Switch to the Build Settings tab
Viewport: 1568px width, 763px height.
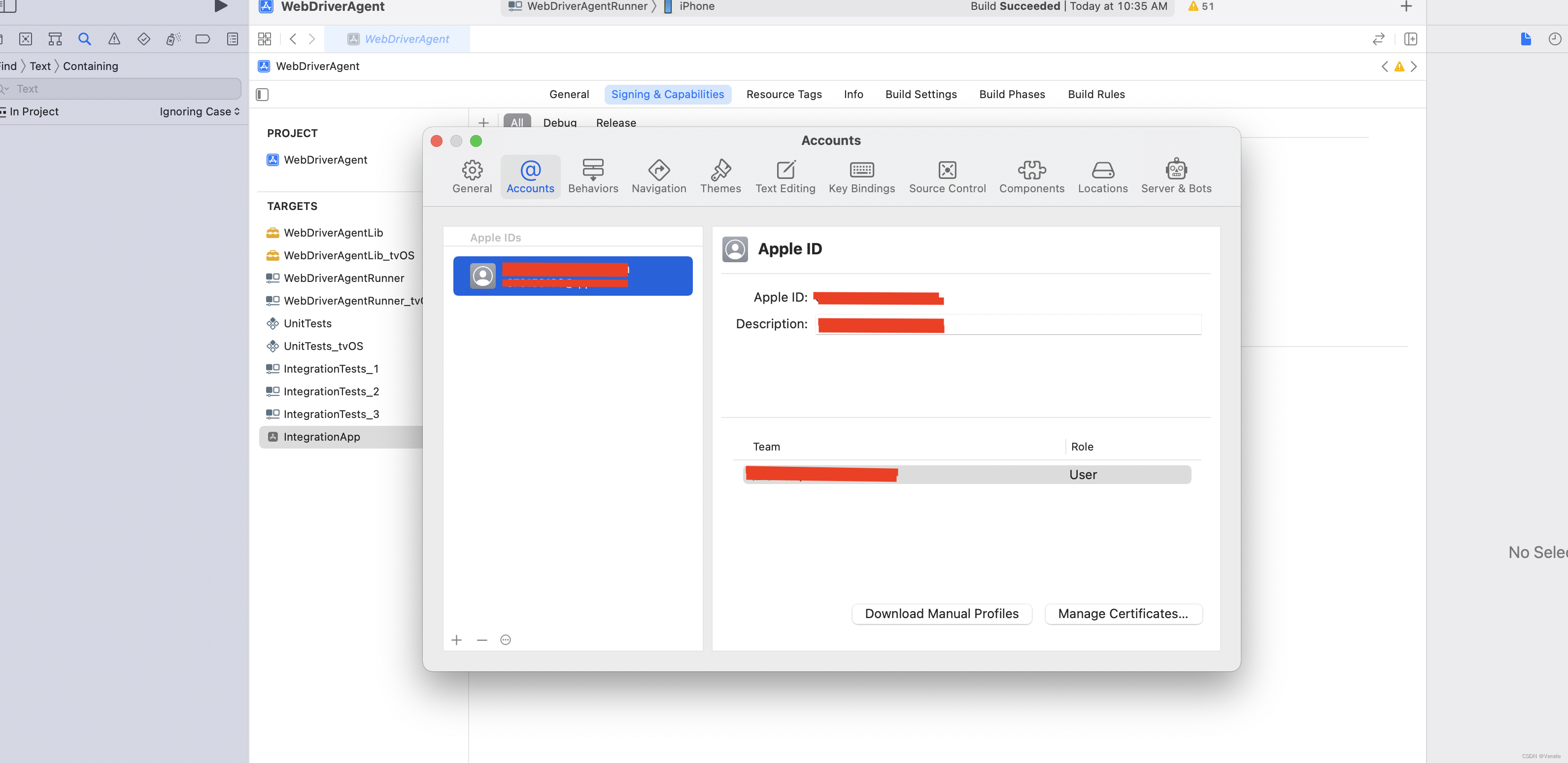pyautogui.click(x=920, y=94)
